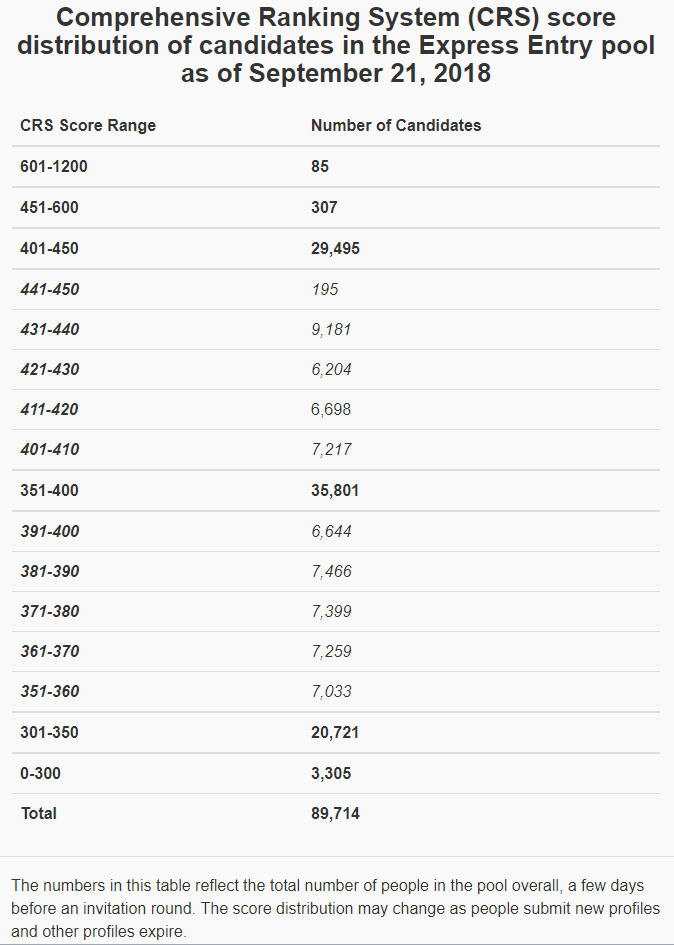Select the 0-300 score range label

tap(40, 773)
